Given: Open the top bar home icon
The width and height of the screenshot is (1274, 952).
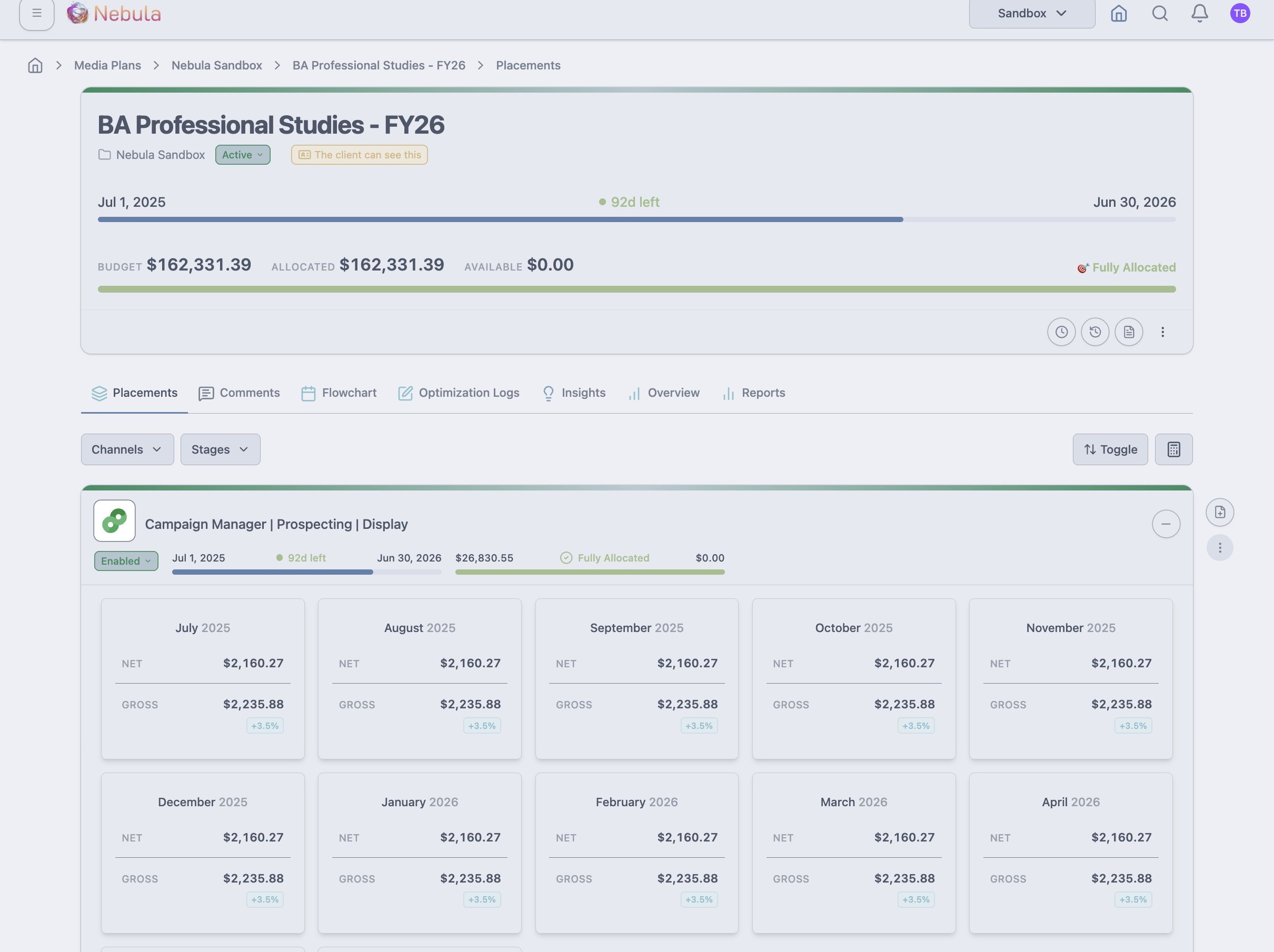Looking at the screenshot, I should [1119, 13].
